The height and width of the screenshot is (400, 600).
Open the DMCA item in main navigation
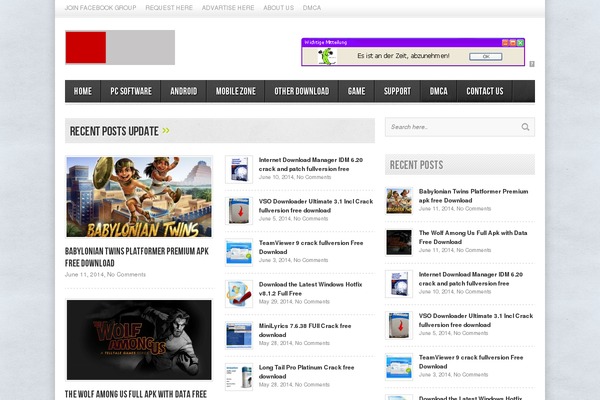[x=439, y=91]
